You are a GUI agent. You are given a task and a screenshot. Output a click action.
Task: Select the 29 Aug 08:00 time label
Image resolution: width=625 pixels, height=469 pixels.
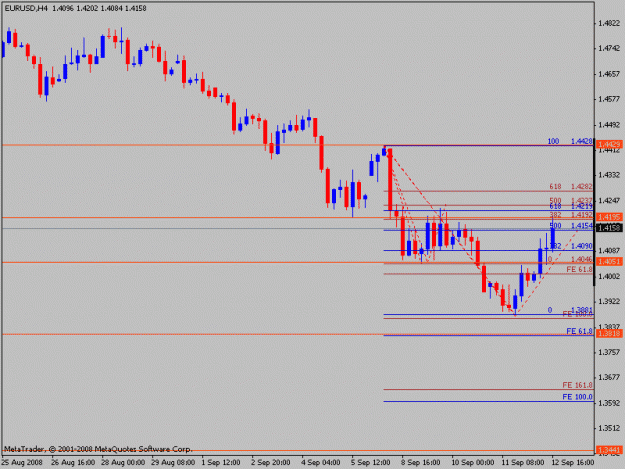click(x=173, y=462)
